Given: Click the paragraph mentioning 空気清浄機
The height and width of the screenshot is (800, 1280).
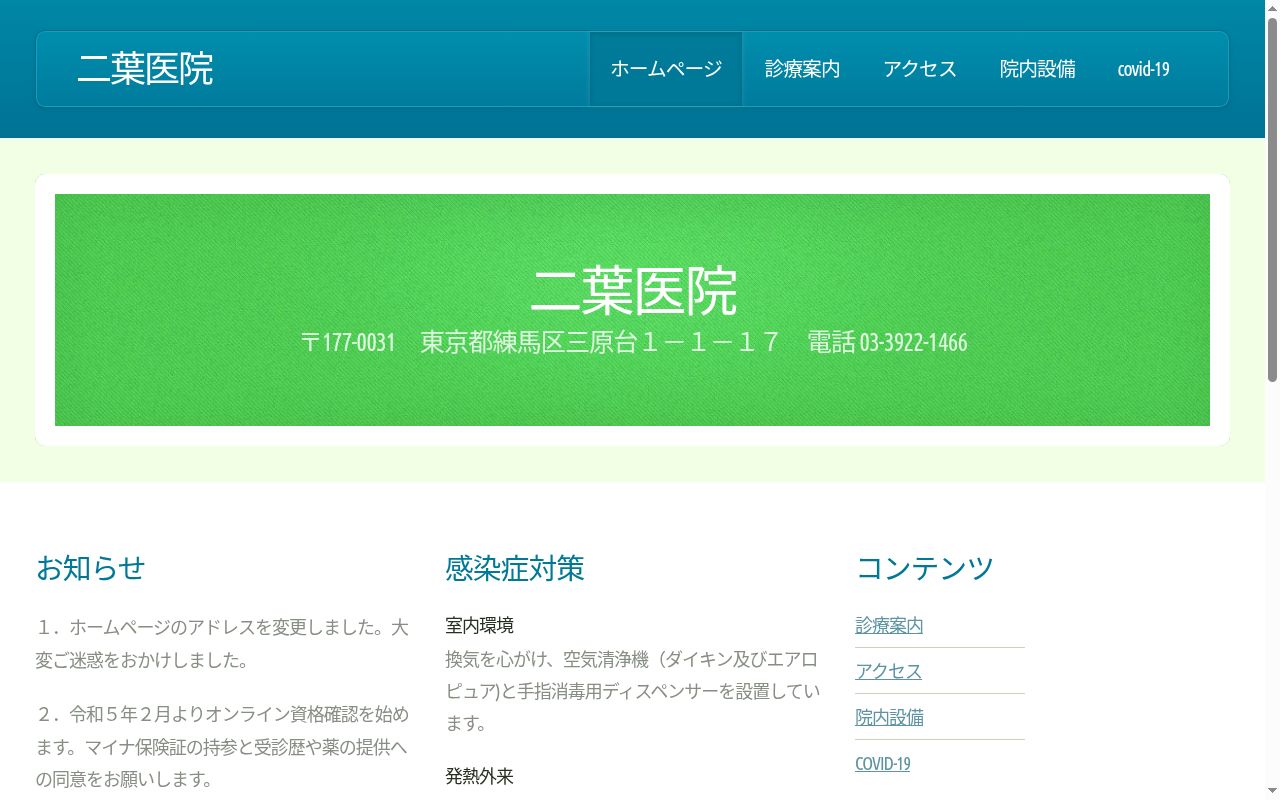Looking at the screenshot, I should click(632, 691).
